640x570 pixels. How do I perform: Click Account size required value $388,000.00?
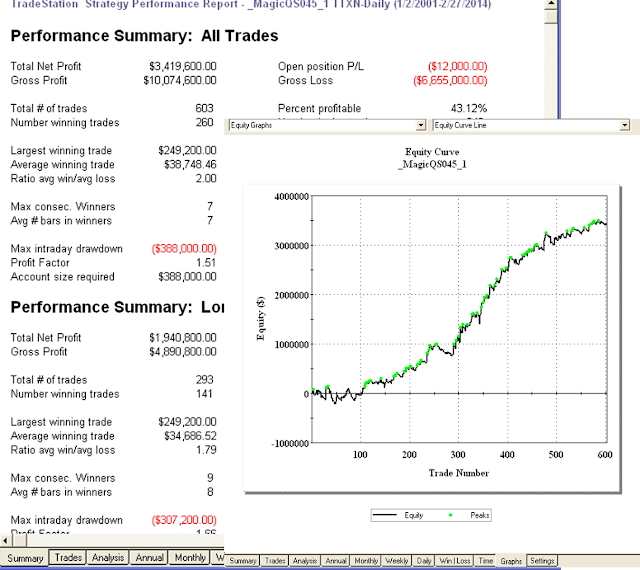(187, 277)
